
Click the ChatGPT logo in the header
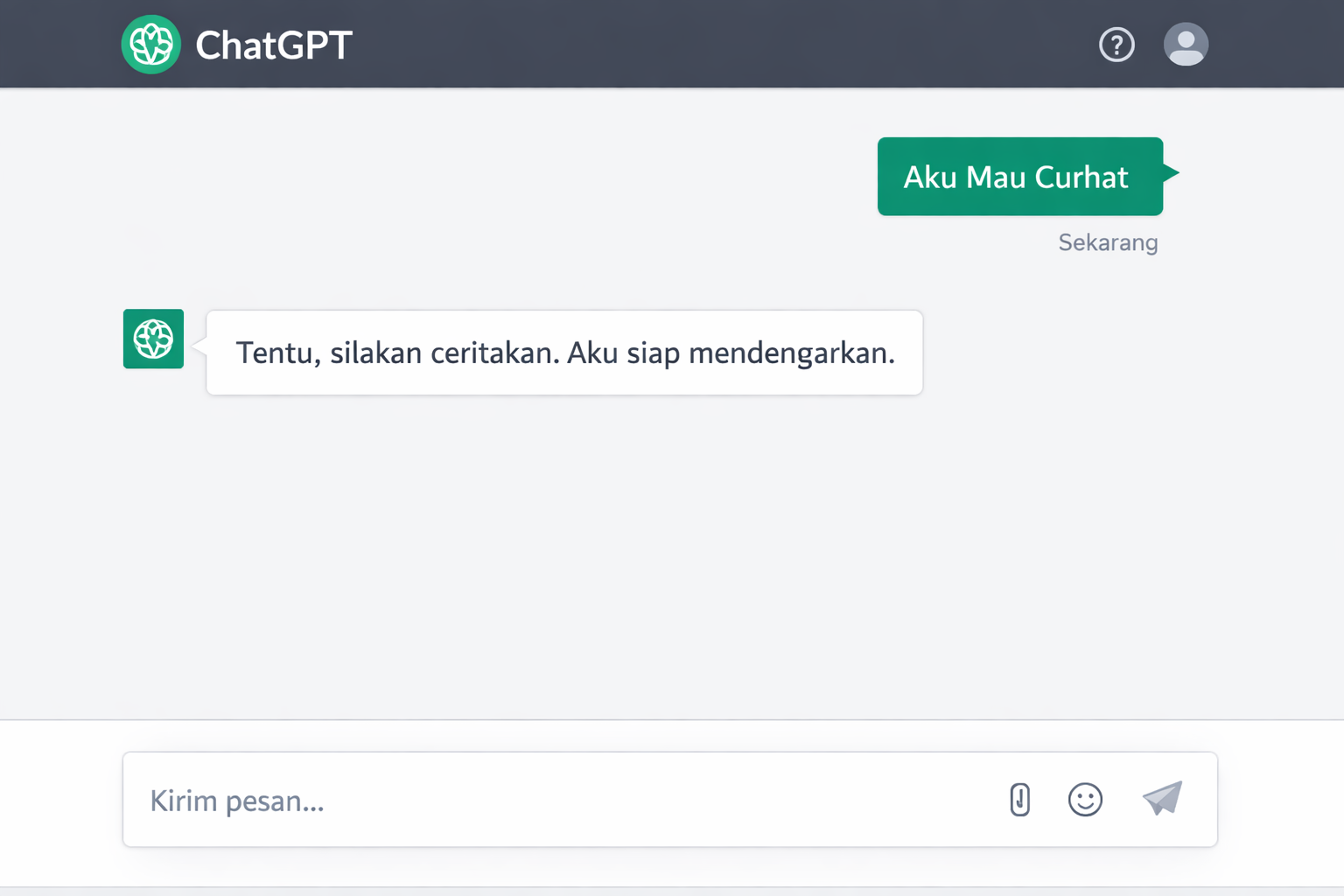click(151, 45)
